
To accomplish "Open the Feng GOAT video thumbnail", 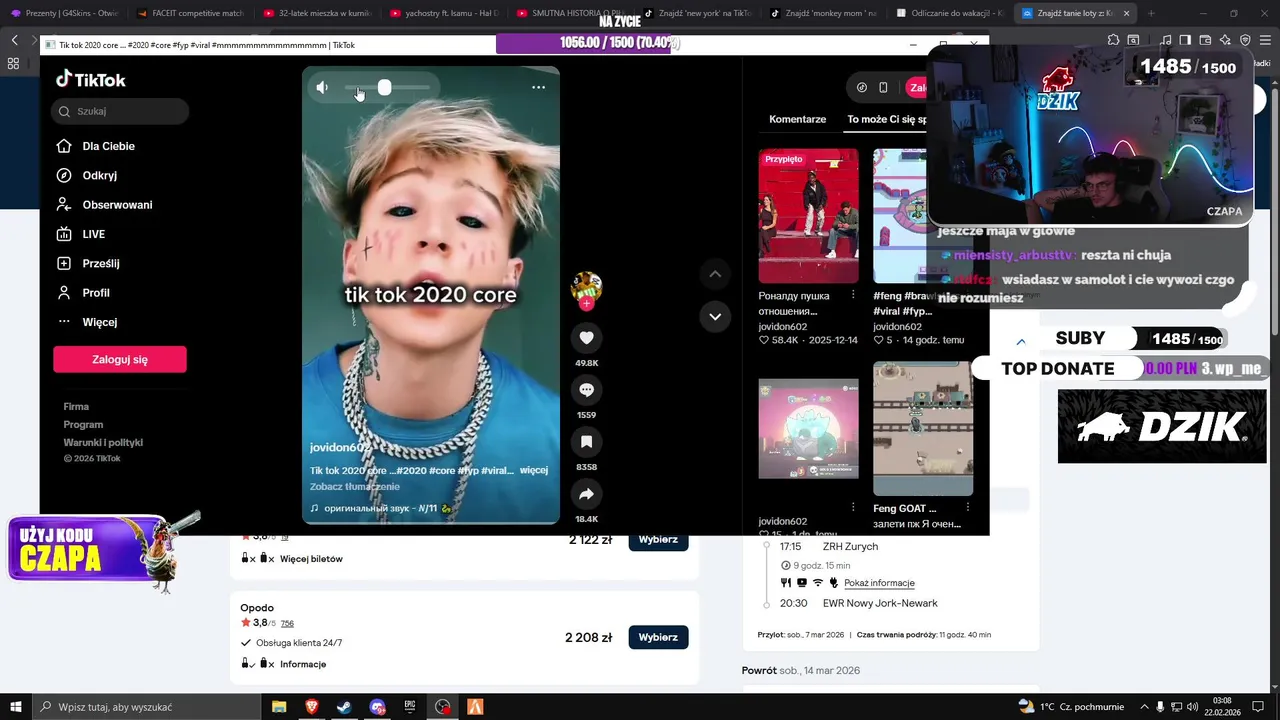I will (923, 429).
